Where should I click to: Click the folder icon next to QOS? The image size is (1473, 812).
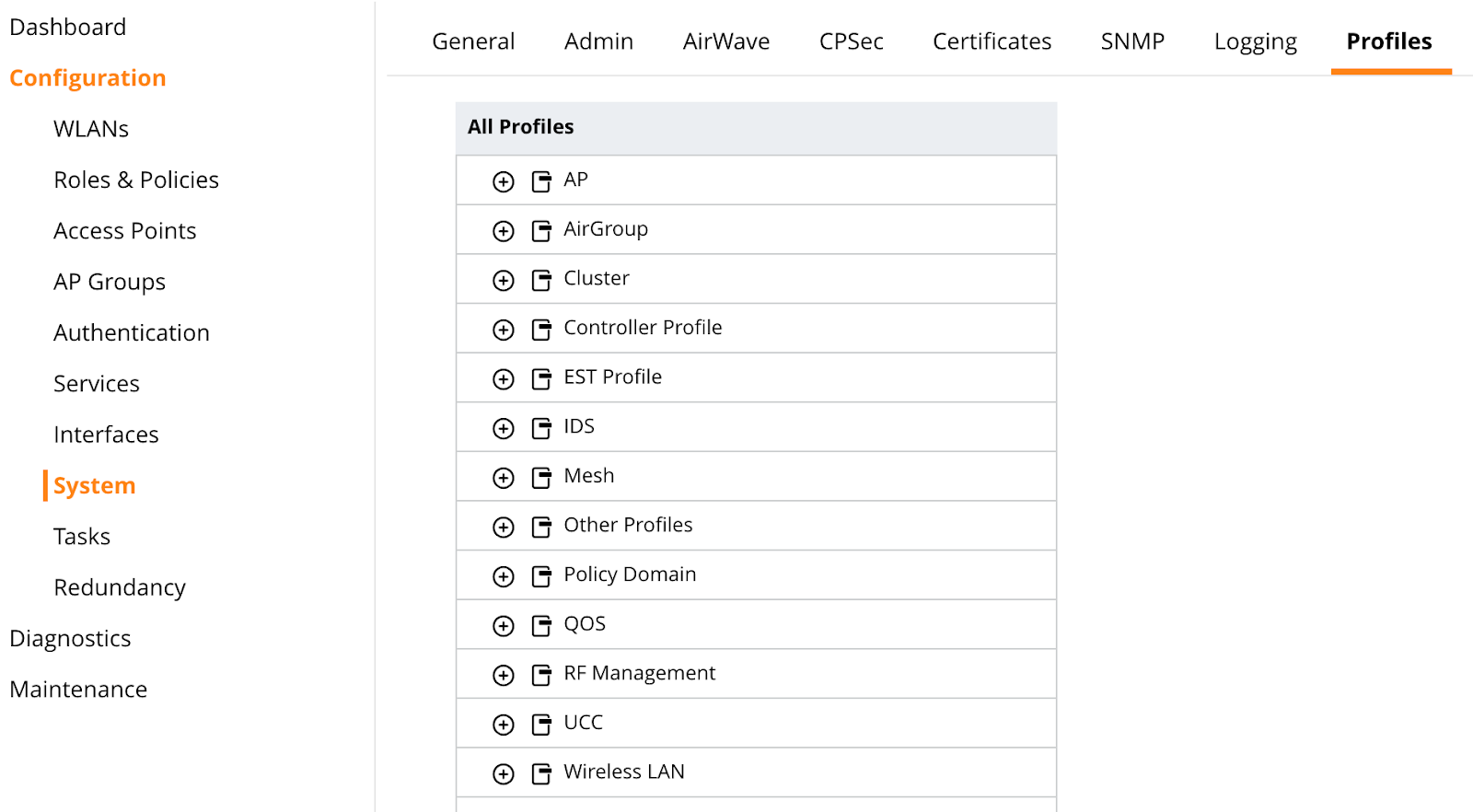point(541,626)
